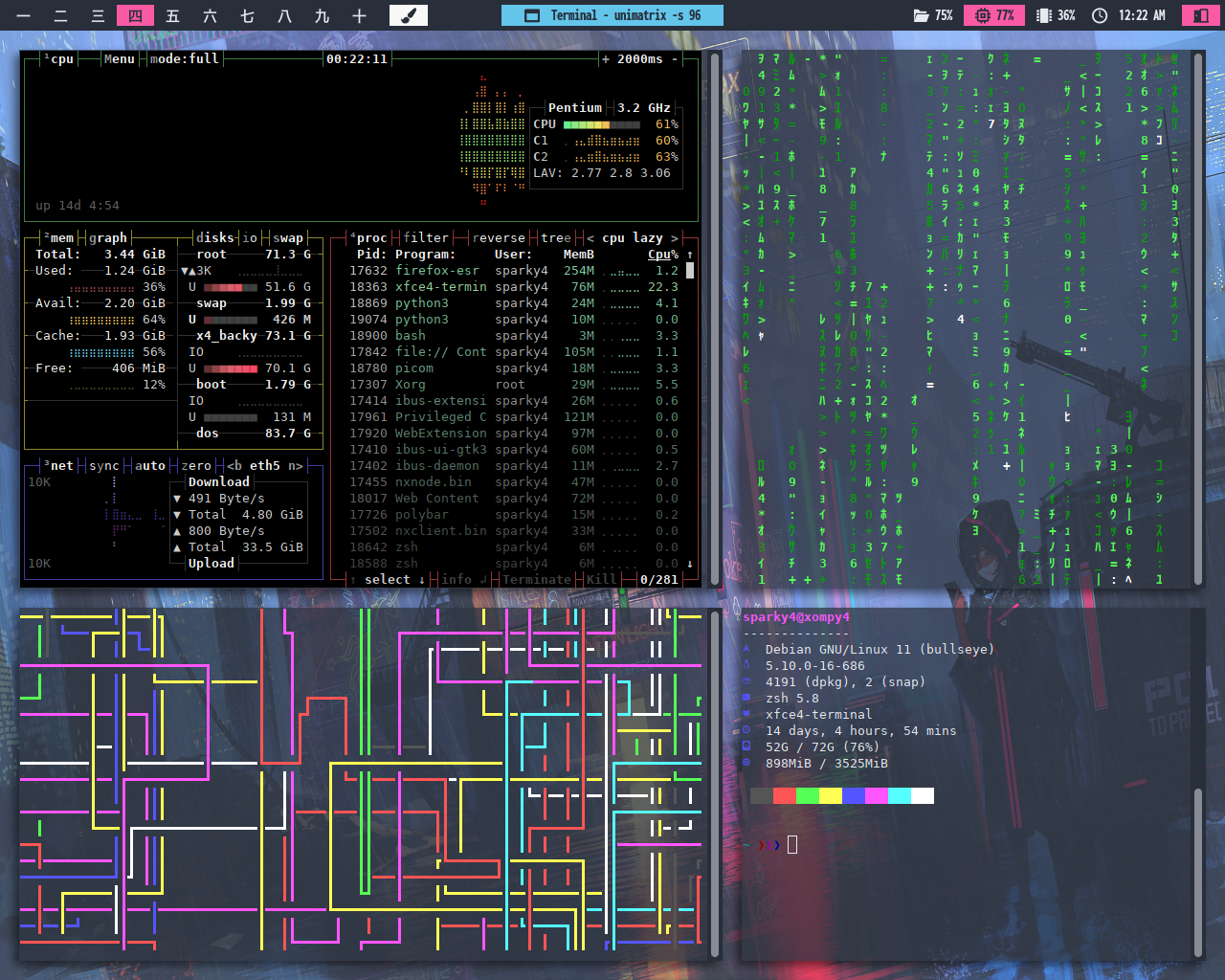Change the mode:full view setting
Viewport: 1225px width, 980px height.
pyautogui.click(x=184, y=59)
